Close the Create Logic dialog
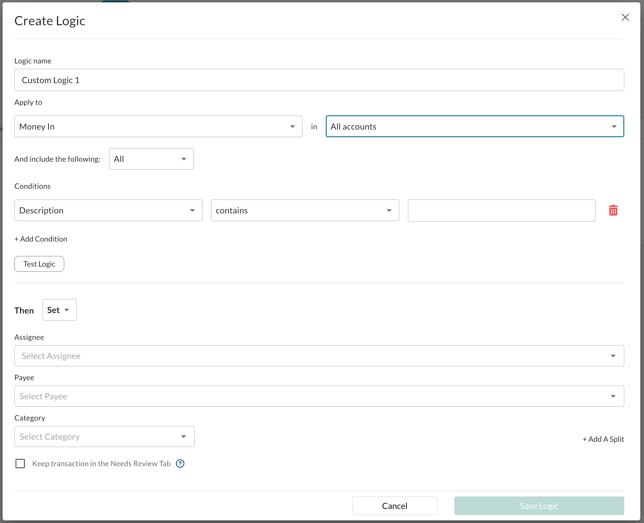 (x=625, y=17)
